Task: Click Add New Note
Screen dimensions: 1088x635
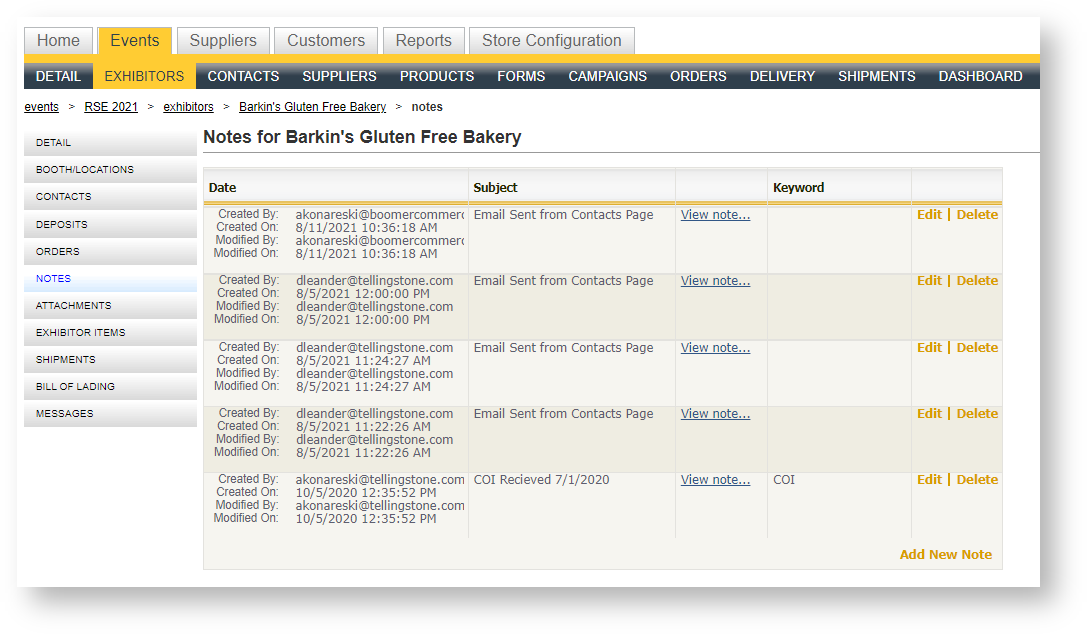Action: (x=945, y=555)
